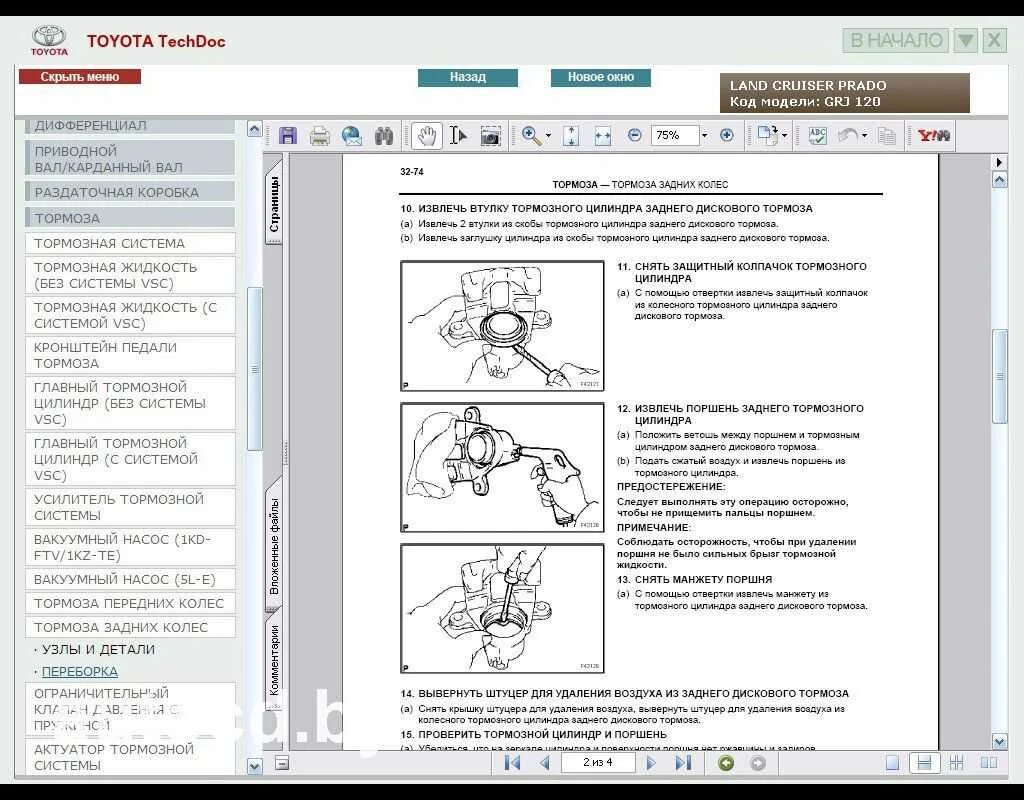Go to previous view green arrow

pos(726,763)
